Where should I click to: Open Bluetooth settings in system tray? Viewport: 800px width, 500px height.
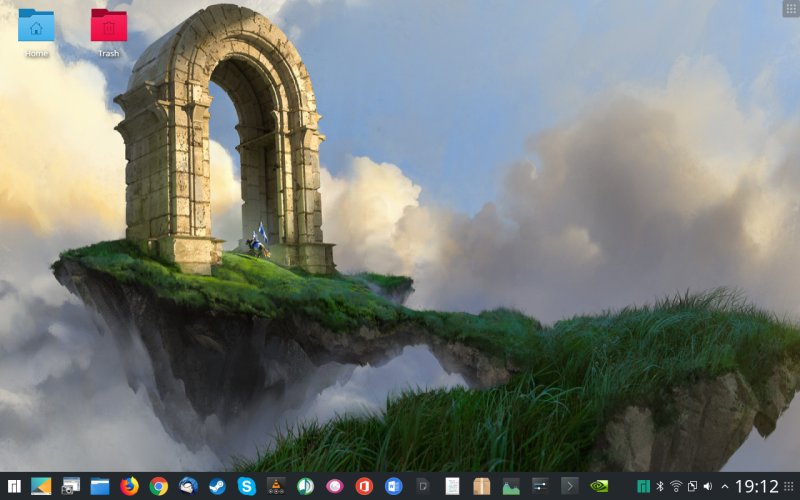[x=660, y=486]
